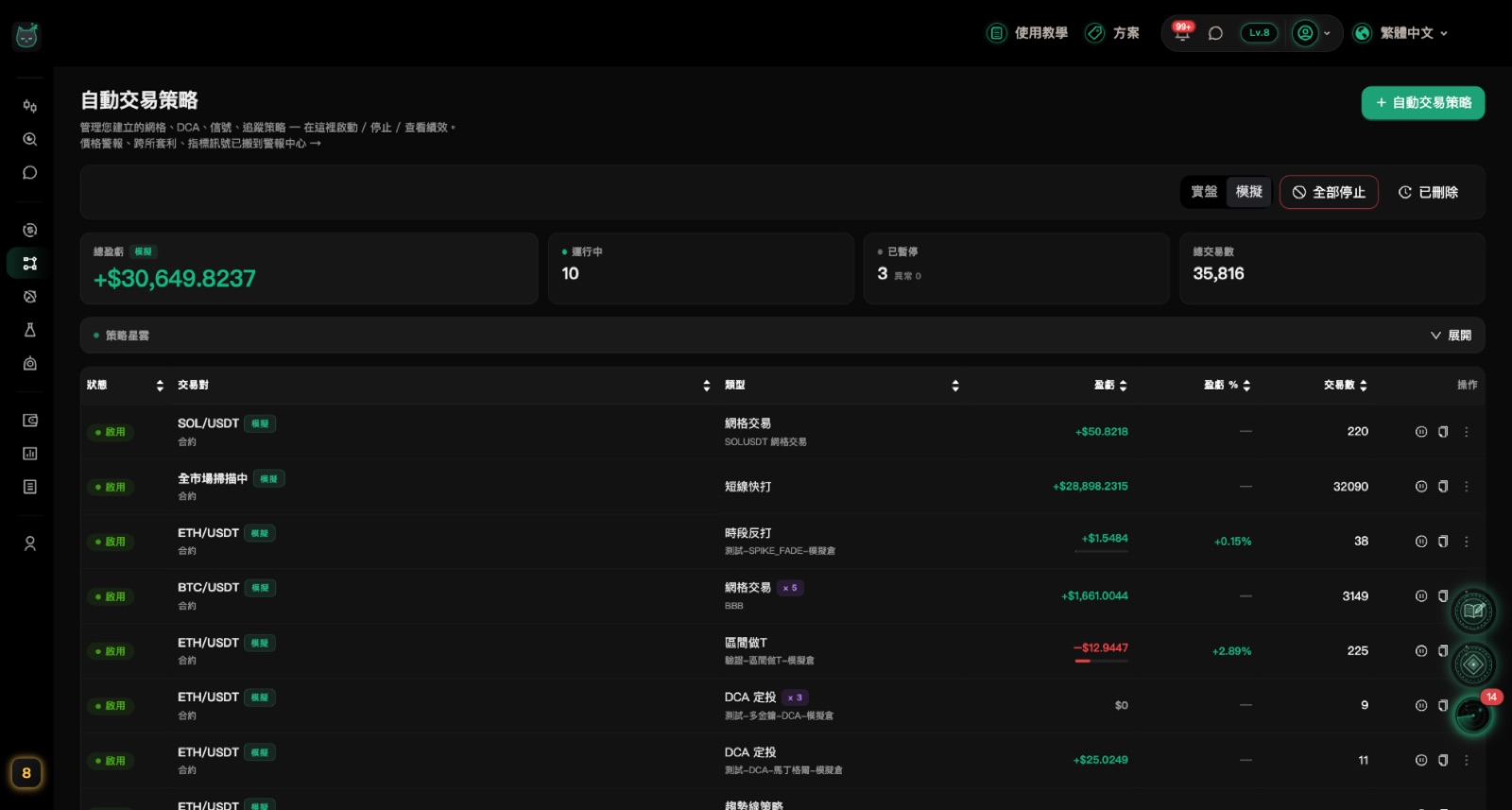Click the 全部停止 button

(x=1329, y=192)
